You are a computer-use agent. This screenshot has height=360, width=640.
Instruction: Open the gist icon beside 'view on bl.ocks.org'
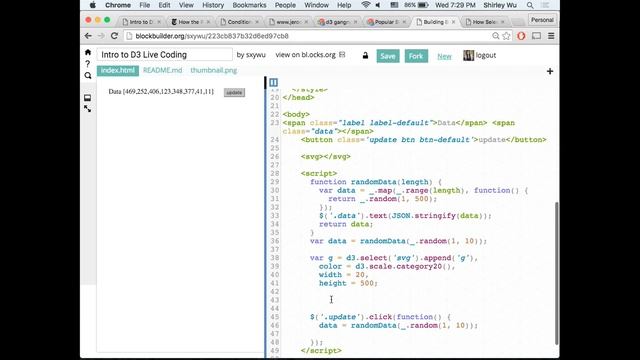click(x=342, y=55)
